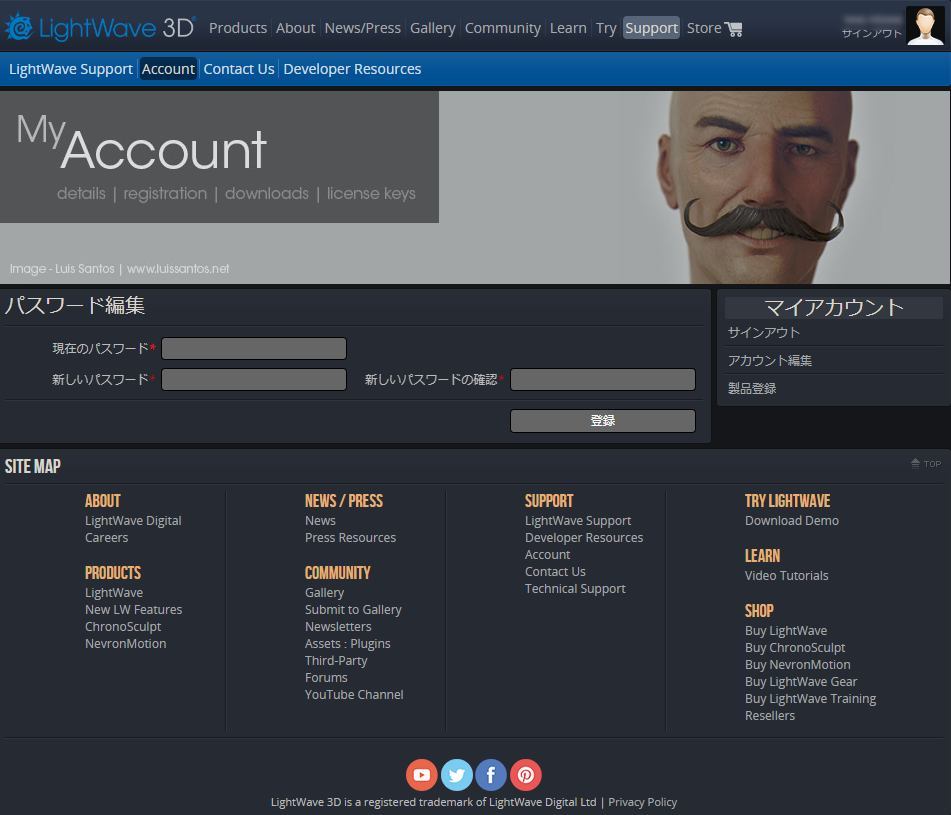Go to Assets : Plugins link

pyautogui.click(x=348, y=643)
